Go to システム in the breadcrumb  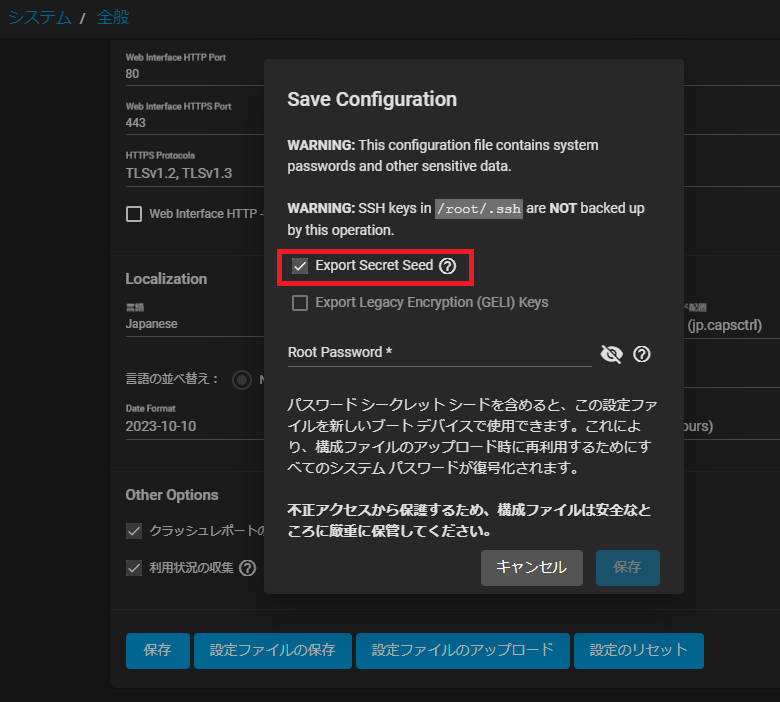pyautogui.click(x=40, y=17)
